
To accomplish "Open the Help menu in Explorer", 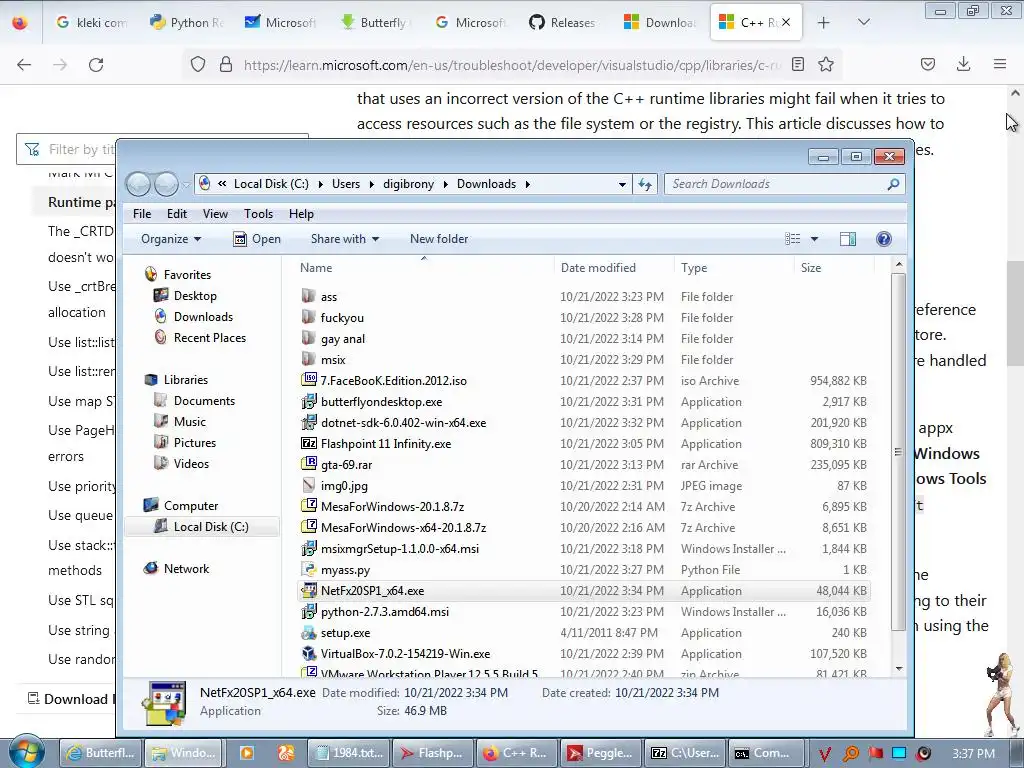I will coord(301,214).
